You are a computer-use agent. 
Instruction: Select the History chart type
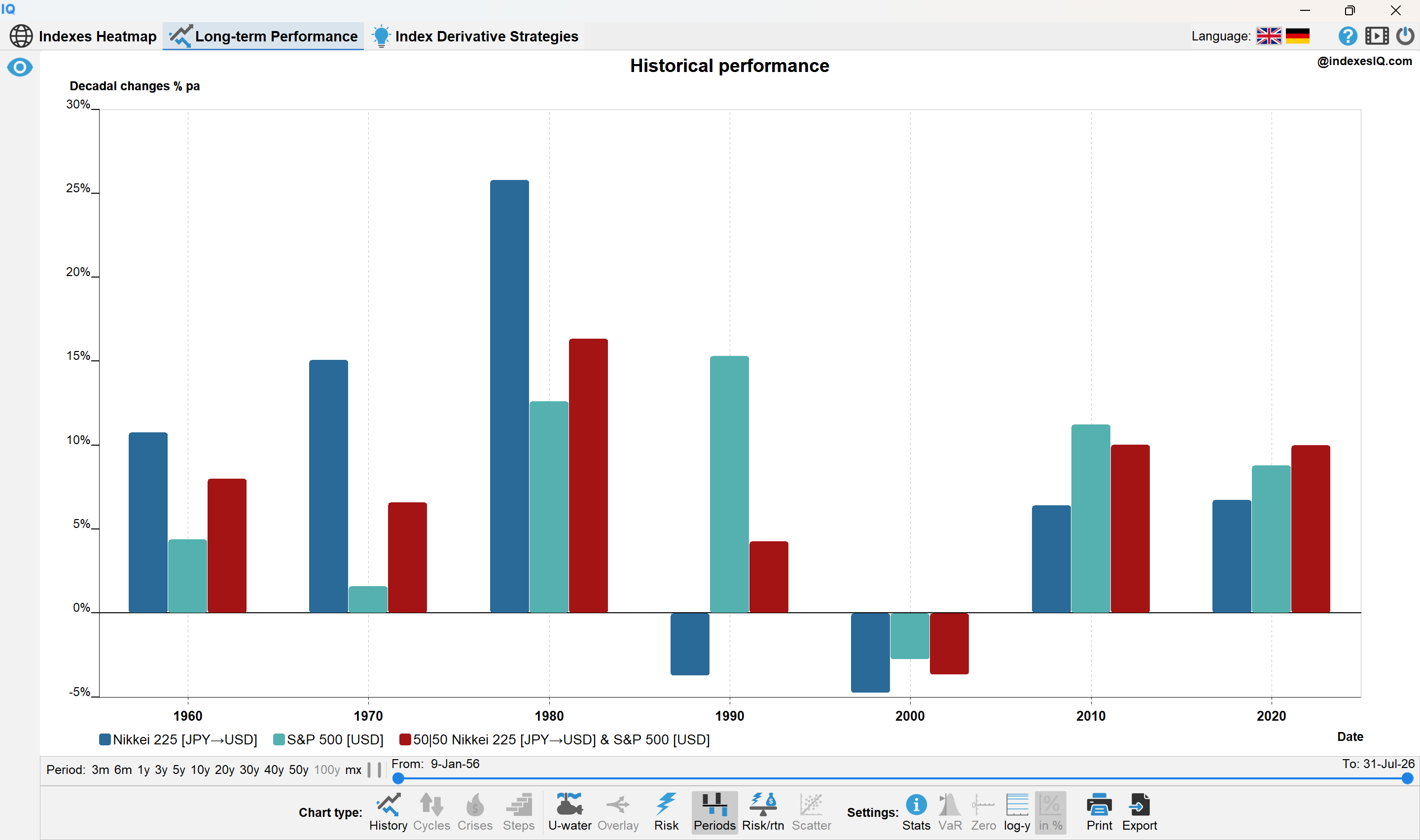click(388, 812)
